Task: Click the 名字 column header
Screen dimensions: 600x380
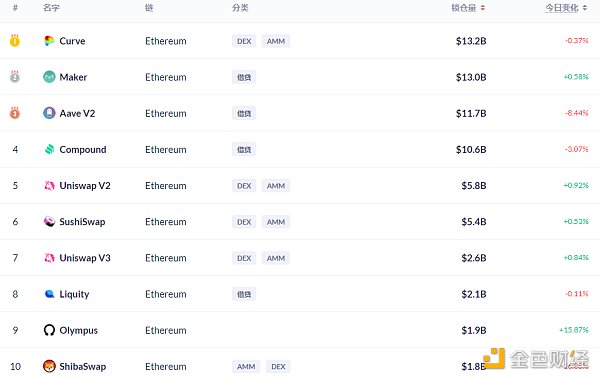Action: click(x=51, y=8)
